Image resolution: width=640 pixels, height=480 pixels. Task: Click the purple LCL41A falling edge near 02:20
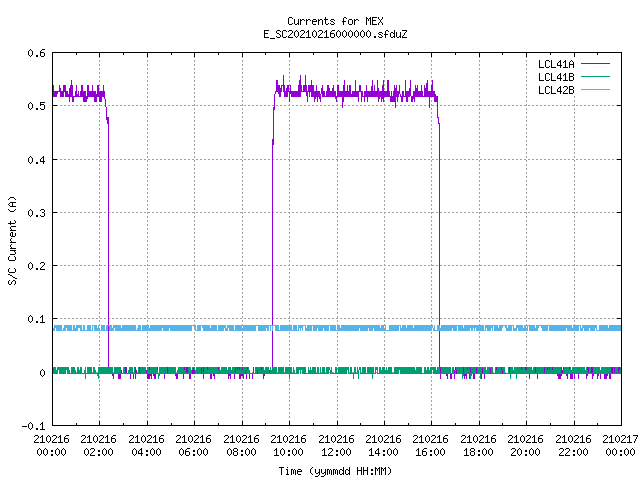tap(108, 245)
